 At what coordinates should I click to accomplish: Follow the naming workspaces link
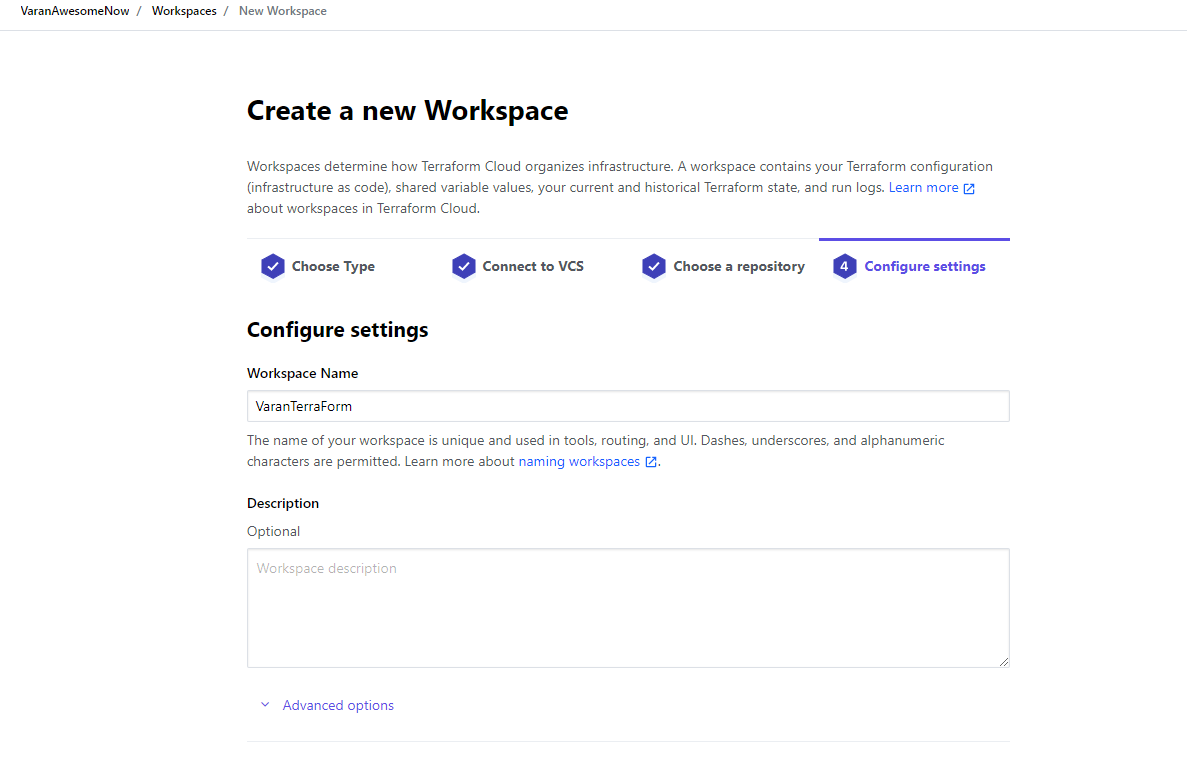coord(580,461)
